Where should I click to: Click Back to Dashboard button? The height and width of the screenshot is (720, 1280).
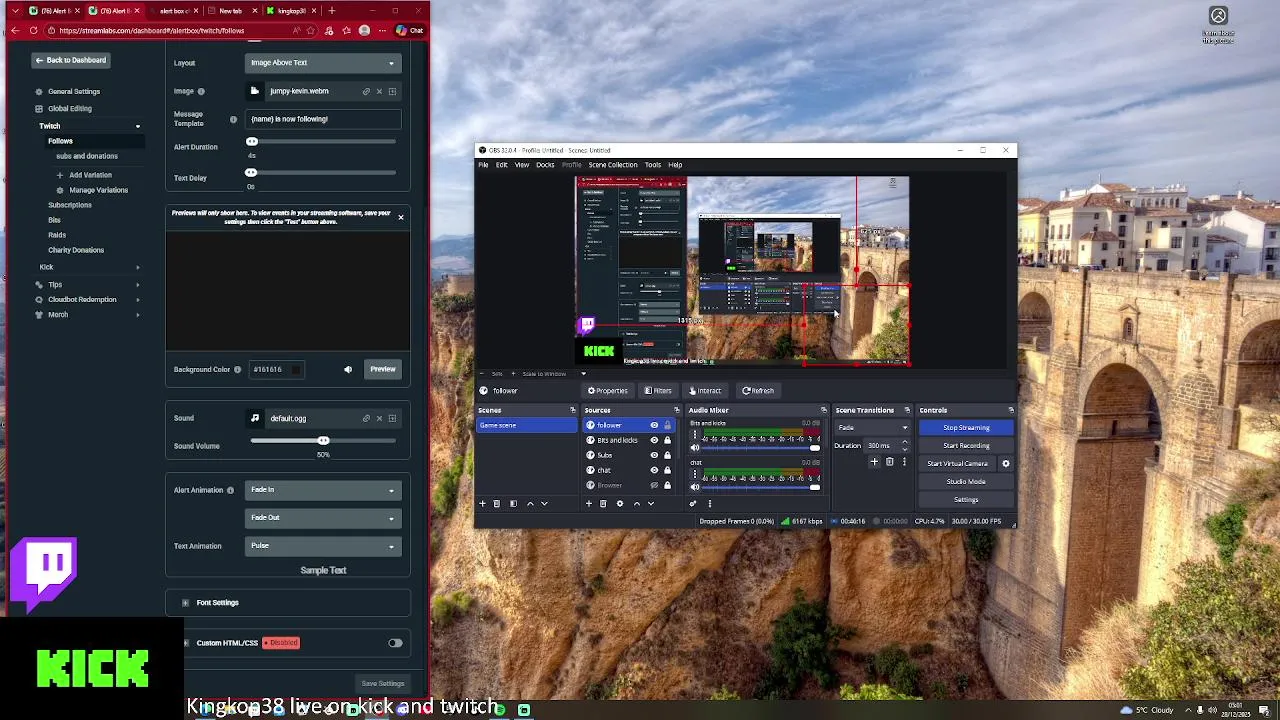click(x=70, y=60)
